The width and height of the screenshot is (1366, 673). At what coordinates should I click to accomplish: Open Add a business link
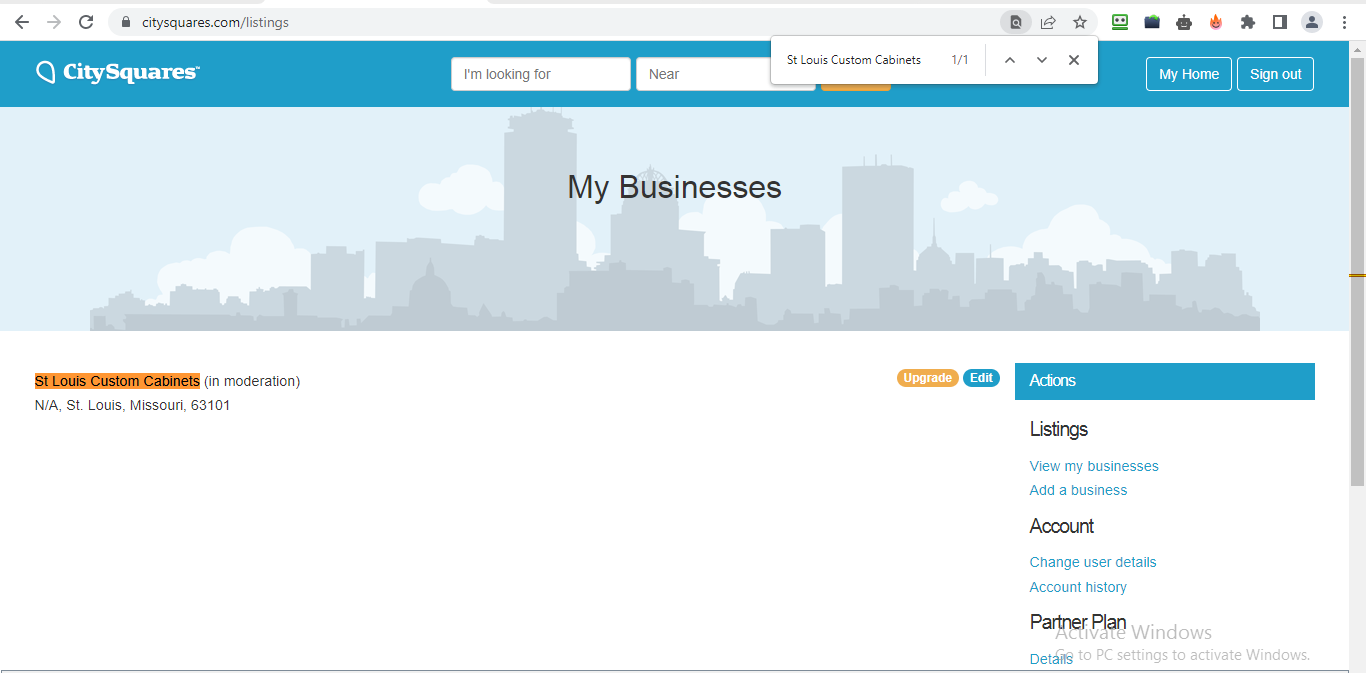point(1078,490)
